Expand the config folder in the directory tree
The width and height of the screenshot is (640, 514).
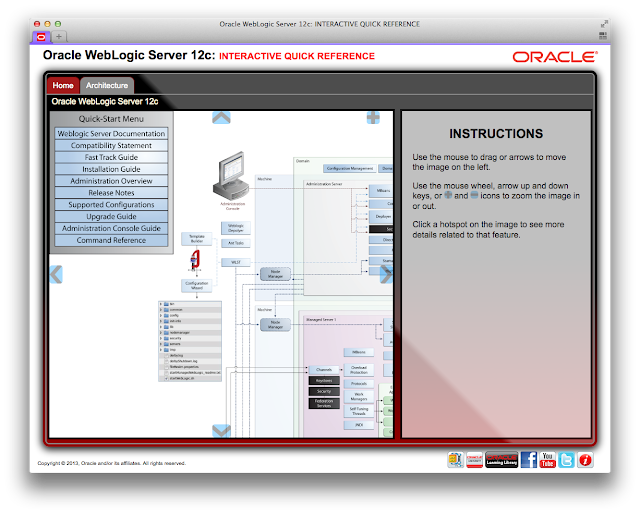pos(161,316)
